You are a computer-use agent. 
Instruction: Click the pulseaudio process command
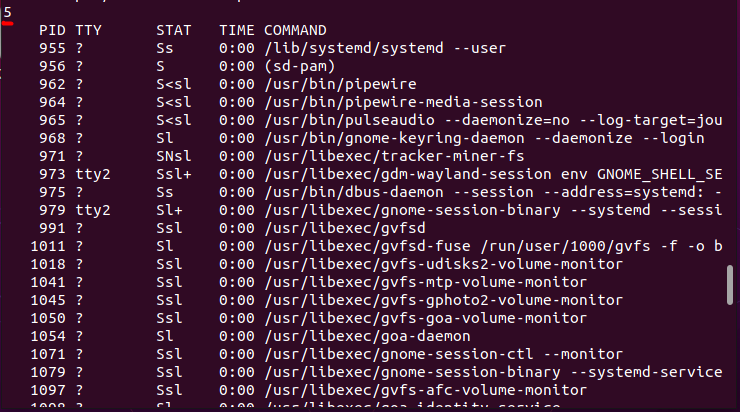pos(493,120)
